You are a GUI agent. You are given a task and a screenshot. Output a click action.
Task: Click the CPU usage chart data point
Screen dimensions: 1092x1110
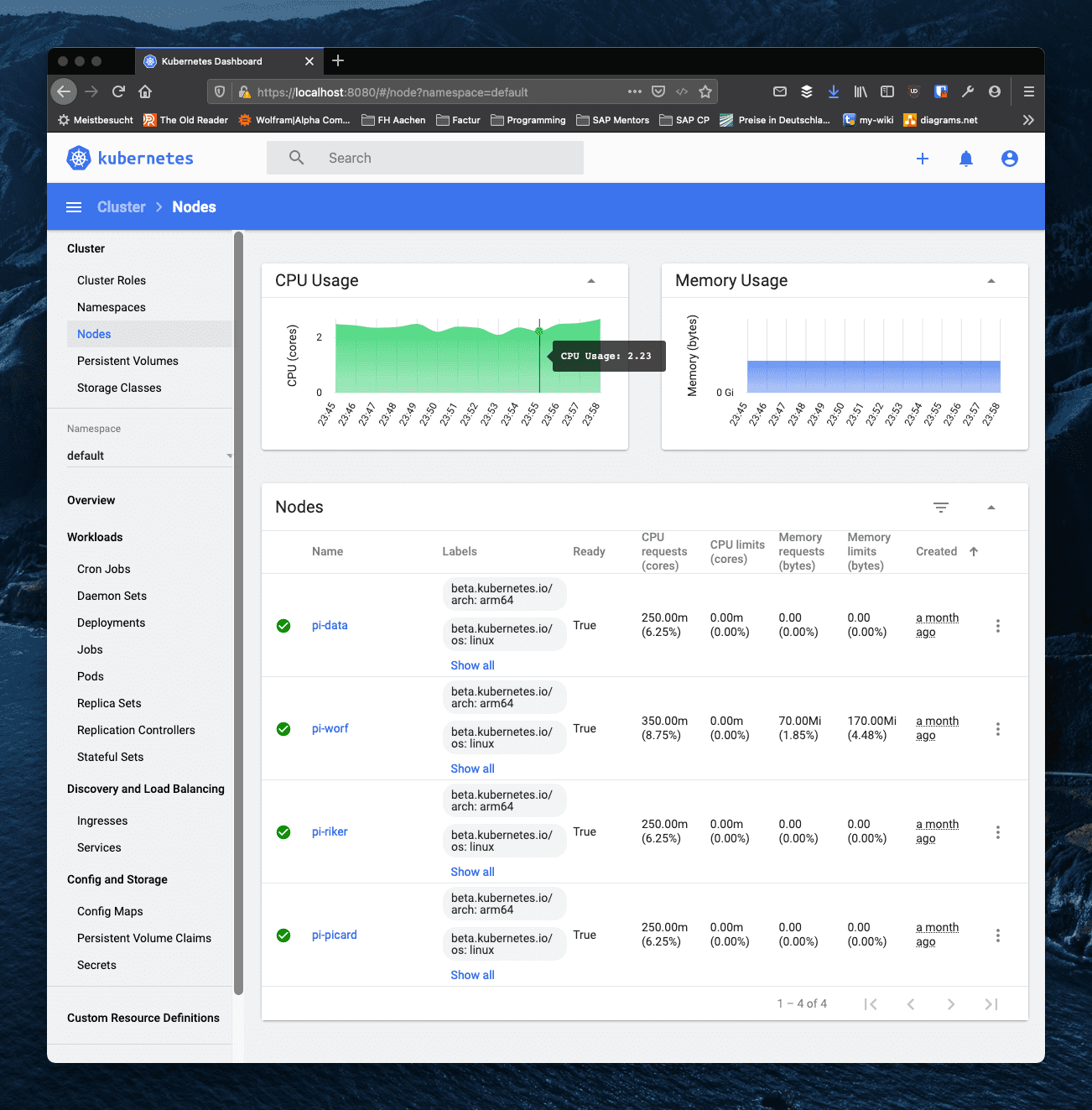pyautogui.click(x=539, y=331)
